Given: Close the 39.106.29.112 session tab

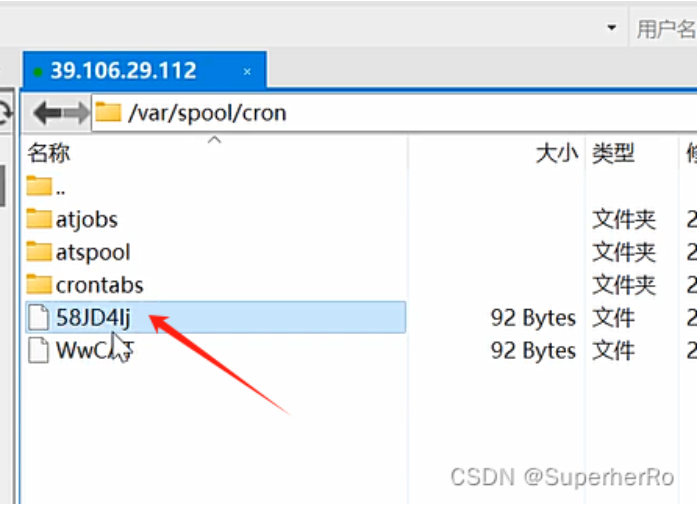Looking at the screenshot, I should click(247, 71).
